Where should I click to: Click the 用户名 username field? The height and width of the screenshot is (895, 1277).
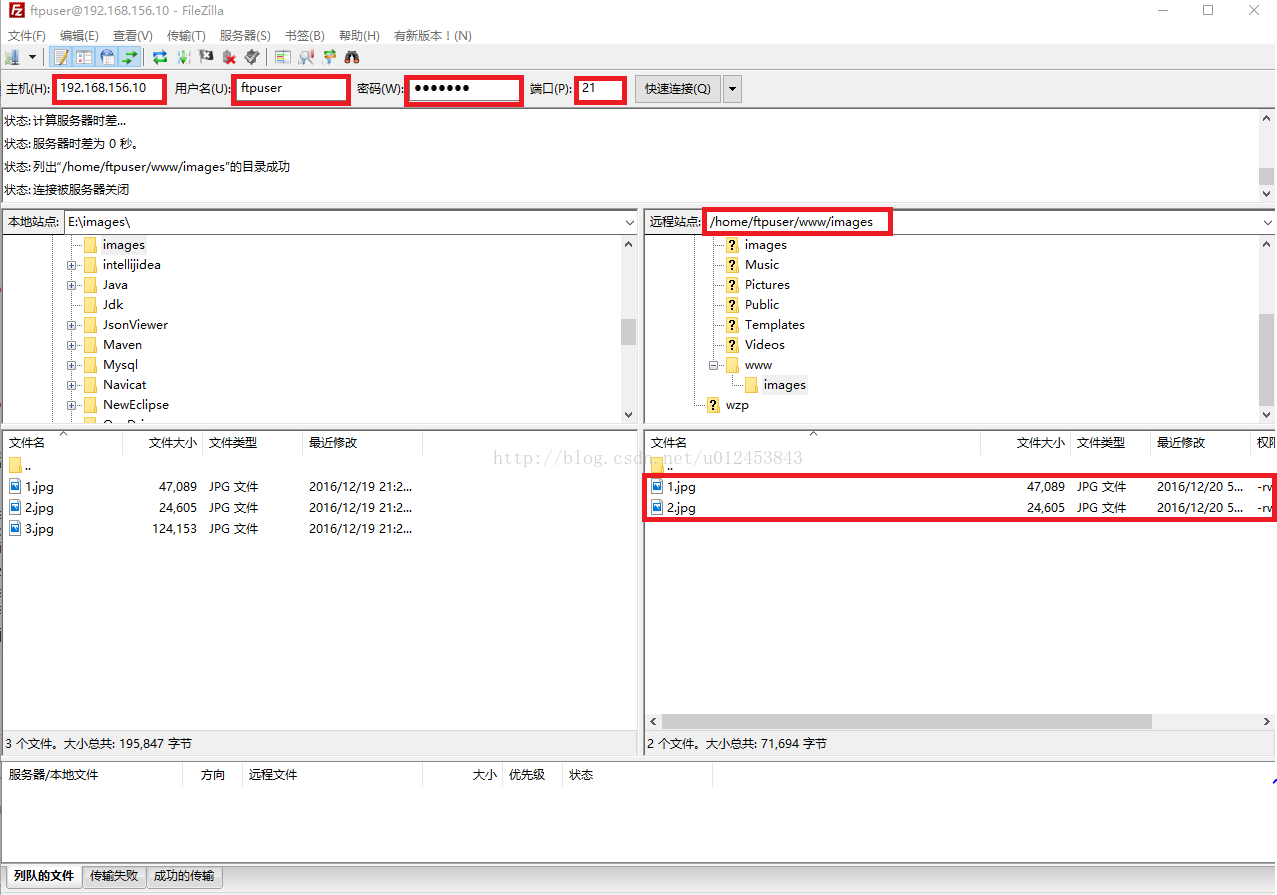[x=291, y=88]
